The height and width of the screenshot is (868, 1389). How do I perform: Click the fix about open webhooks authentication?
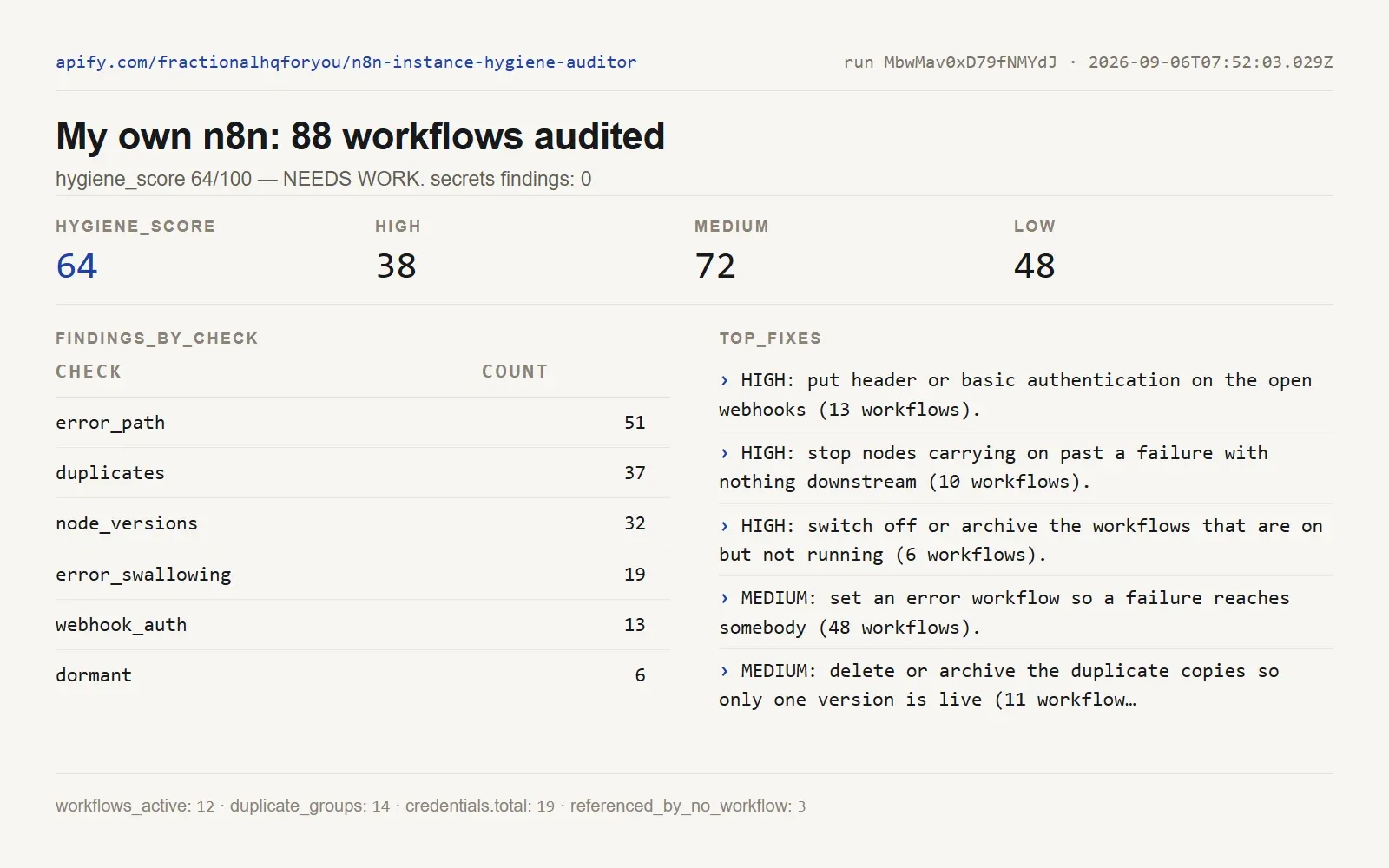point(1016,395)
